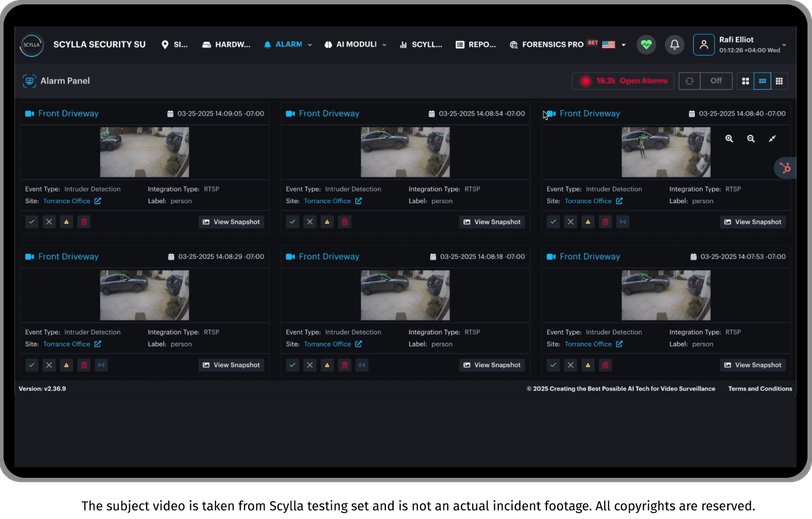Open the HARDW... navigation item
Screen dimensions: 812x519
[226, 45]
